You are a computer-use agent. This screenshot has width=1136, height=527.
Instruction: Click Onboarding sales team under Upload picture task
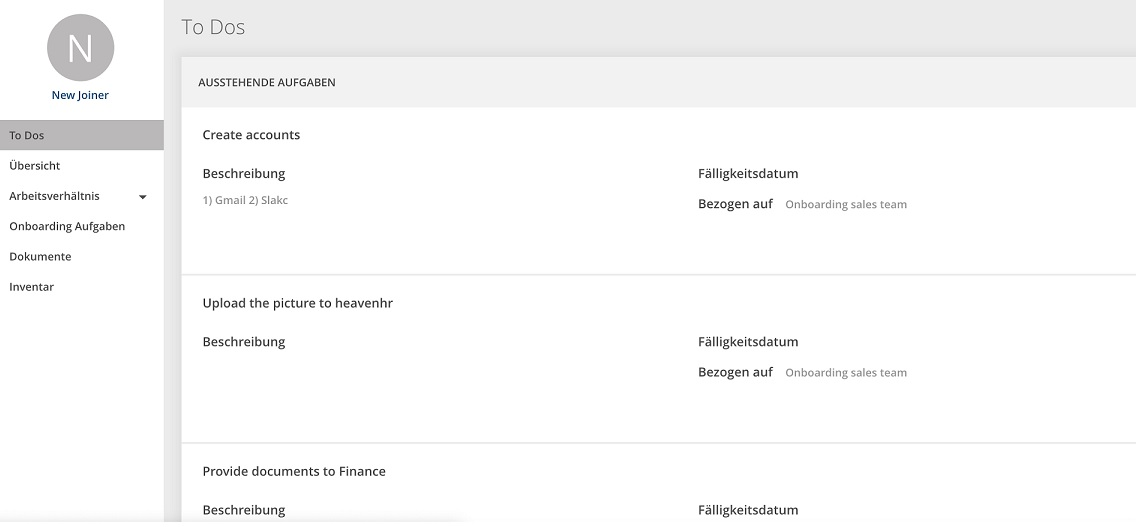tap(845, 373)
